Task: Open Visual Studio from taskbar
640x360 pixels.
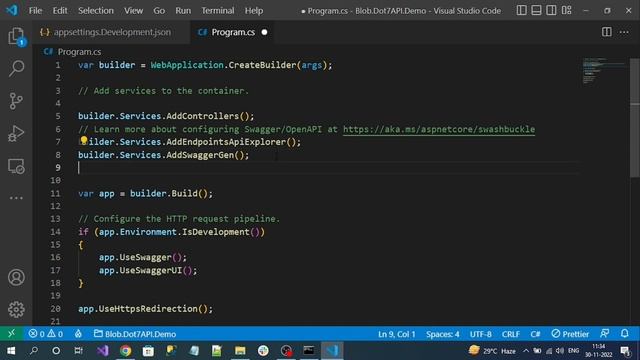Action: (x=102, y=351)
